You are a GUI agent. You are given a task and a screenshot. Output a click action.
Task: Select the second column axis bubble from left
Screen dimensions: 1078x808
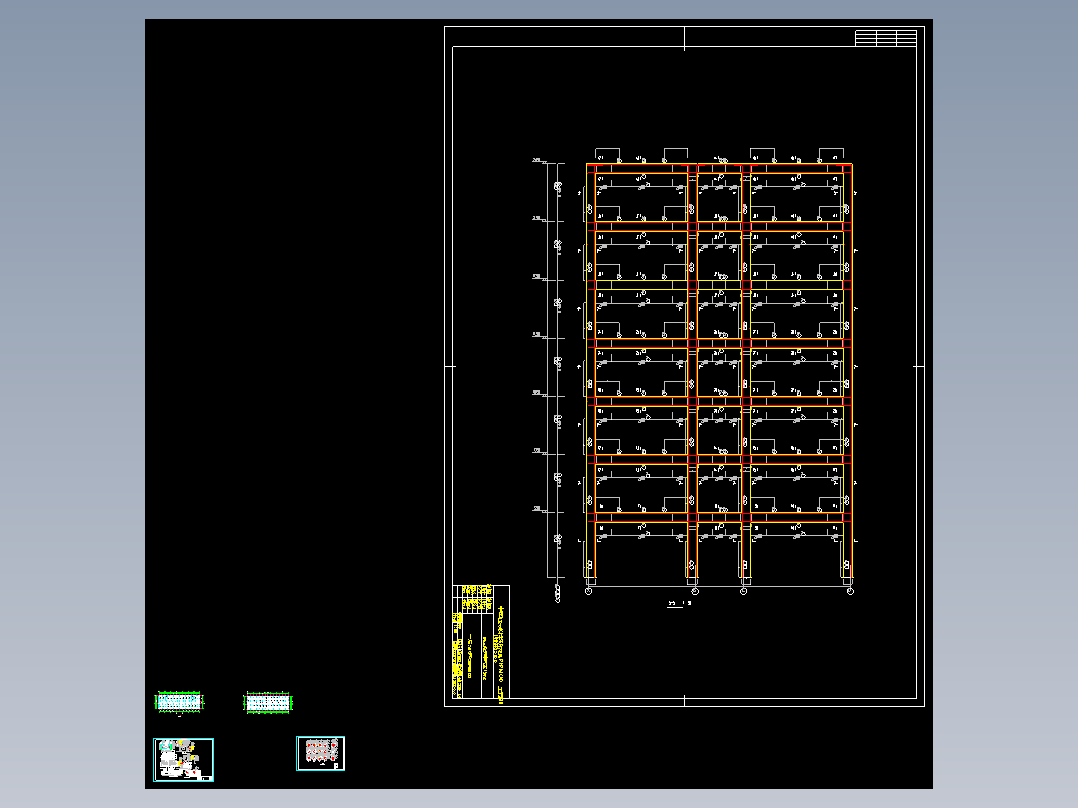coord(695,591)
